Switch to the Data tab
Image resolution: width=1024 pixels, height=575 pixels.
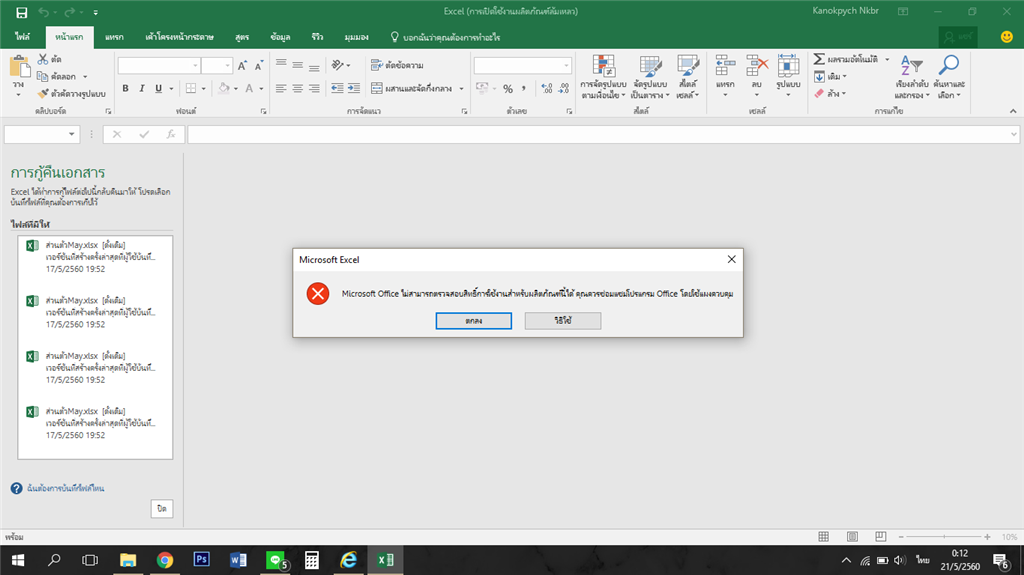point(281,37)
